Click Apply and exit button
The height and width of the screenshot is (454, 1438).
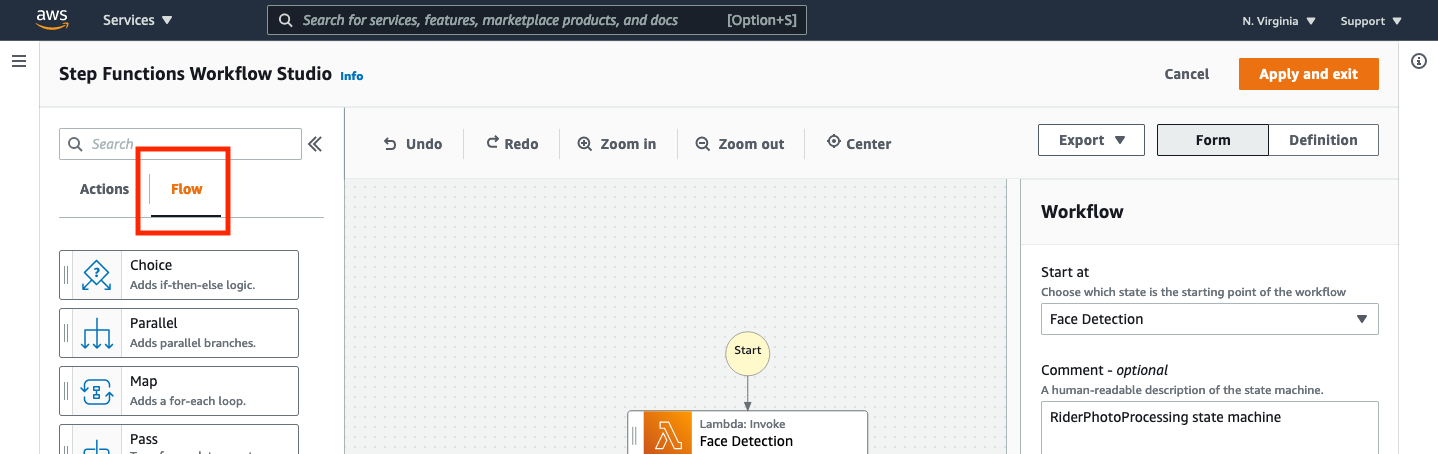(x=1308, y=74)
